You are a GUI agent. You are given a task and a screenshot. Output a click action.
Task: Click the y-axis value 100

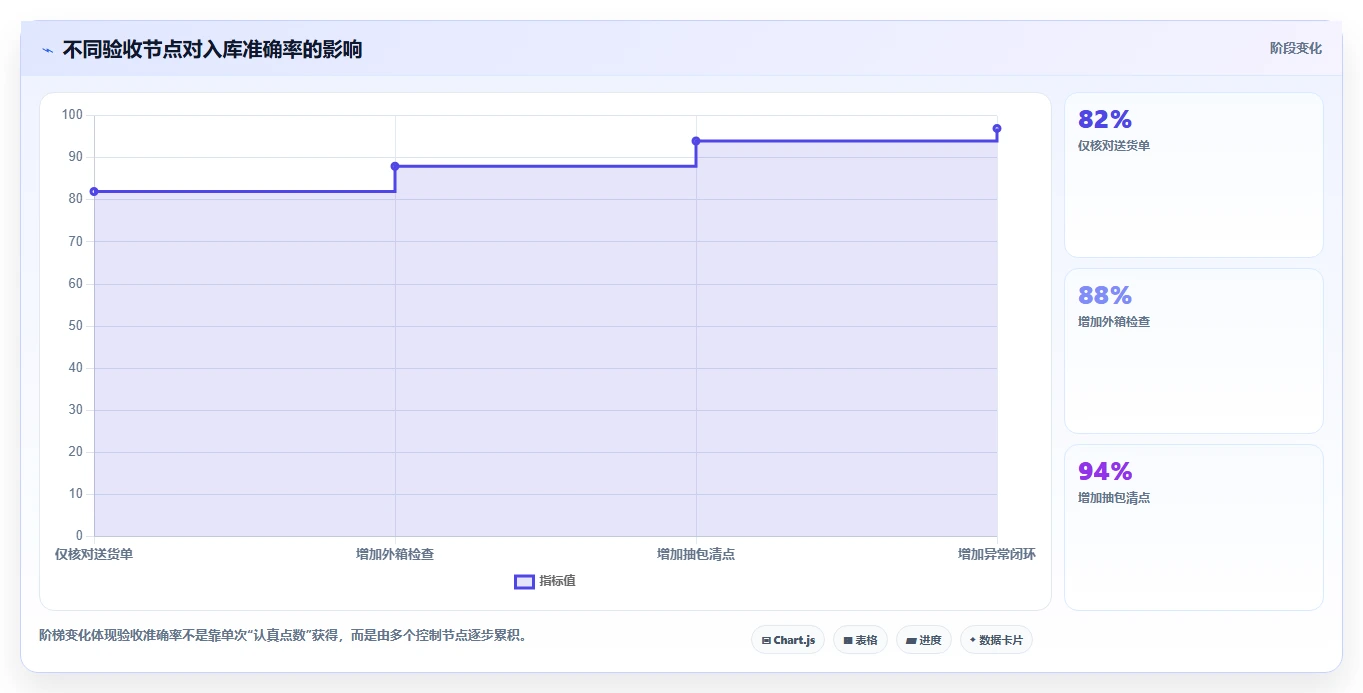(x=72, y=115)
